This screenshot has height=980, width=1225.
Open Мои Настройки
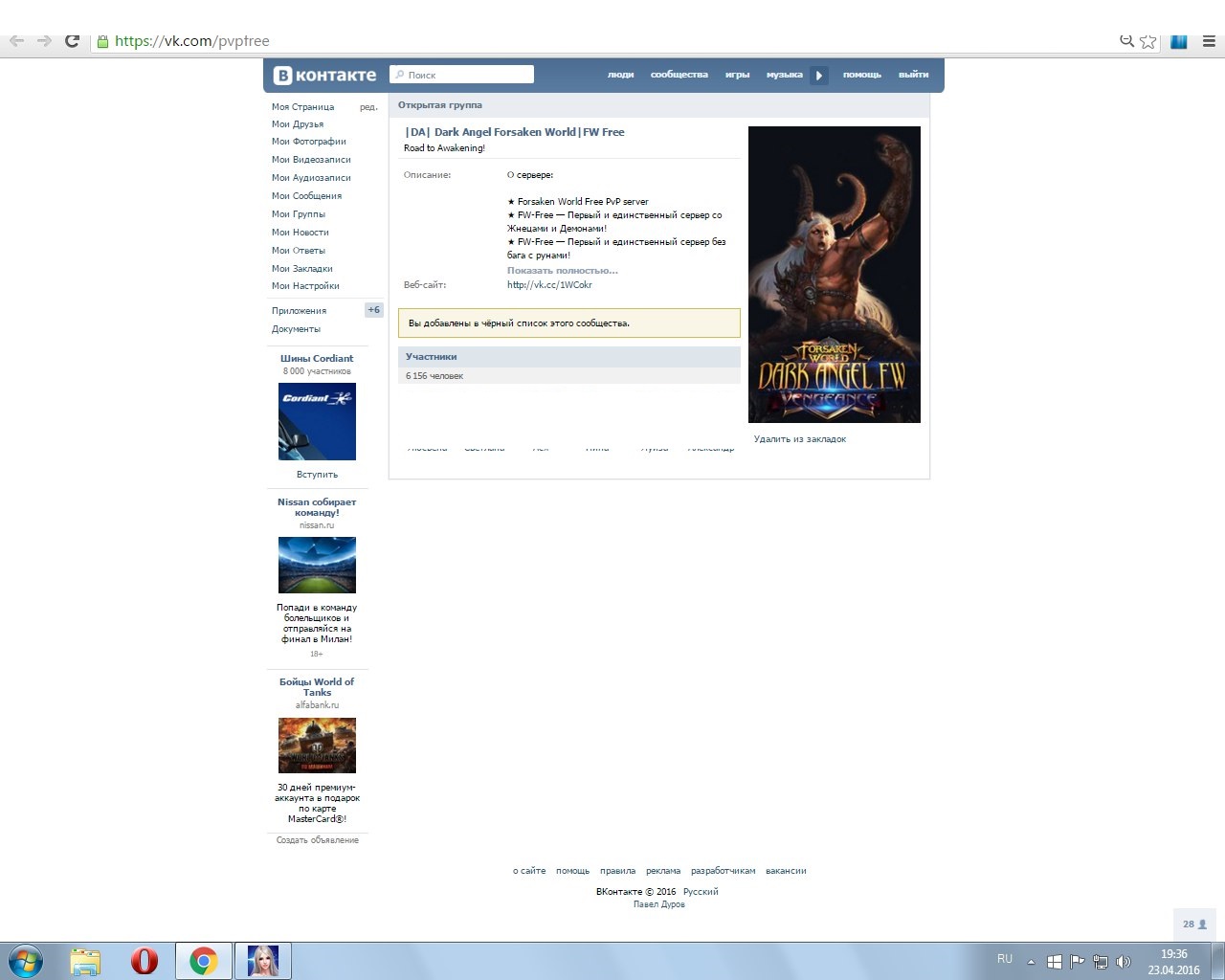[x=305, y=286]
